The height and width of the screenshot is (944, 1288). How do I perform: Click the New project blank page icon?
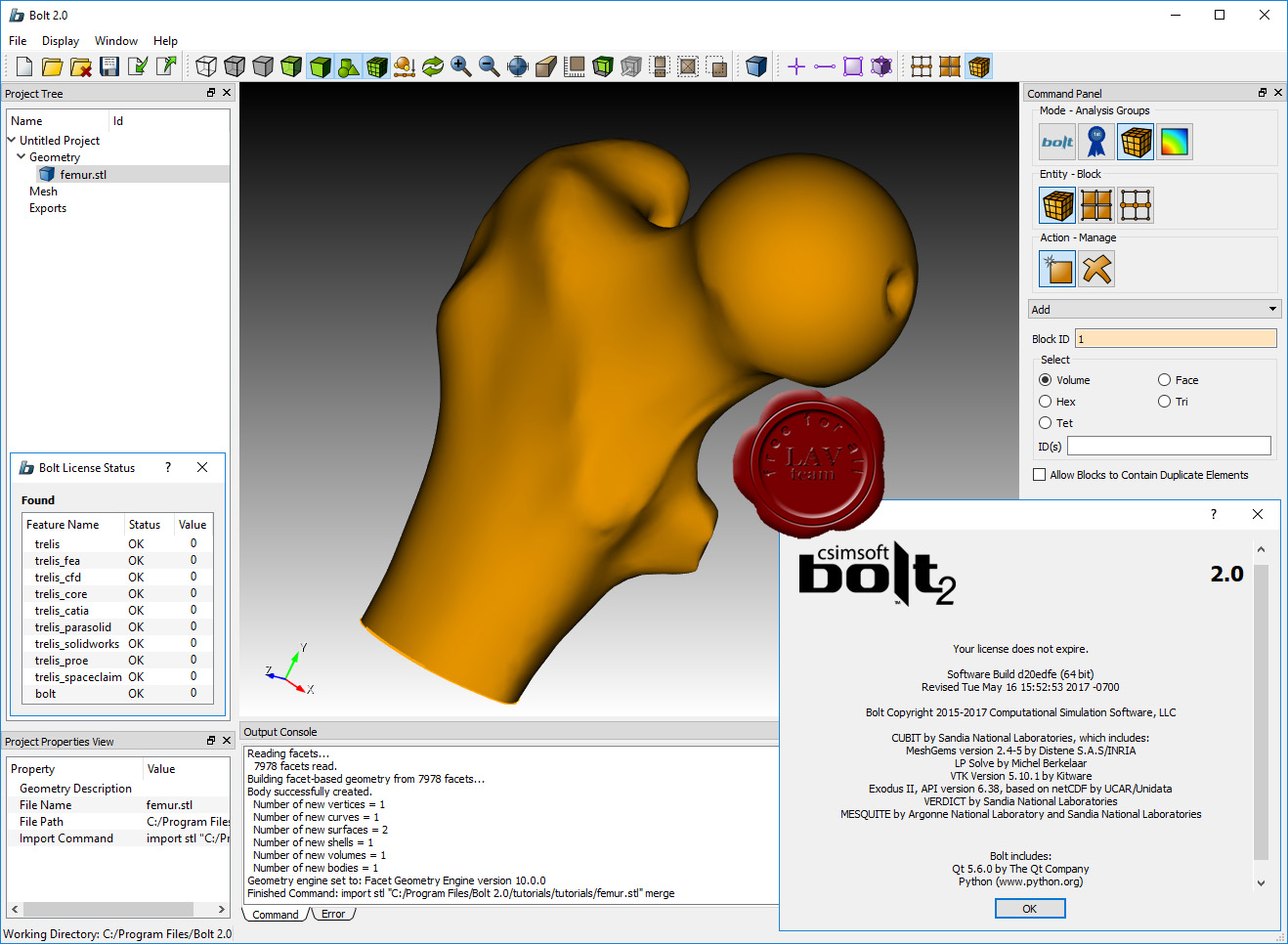24,66
